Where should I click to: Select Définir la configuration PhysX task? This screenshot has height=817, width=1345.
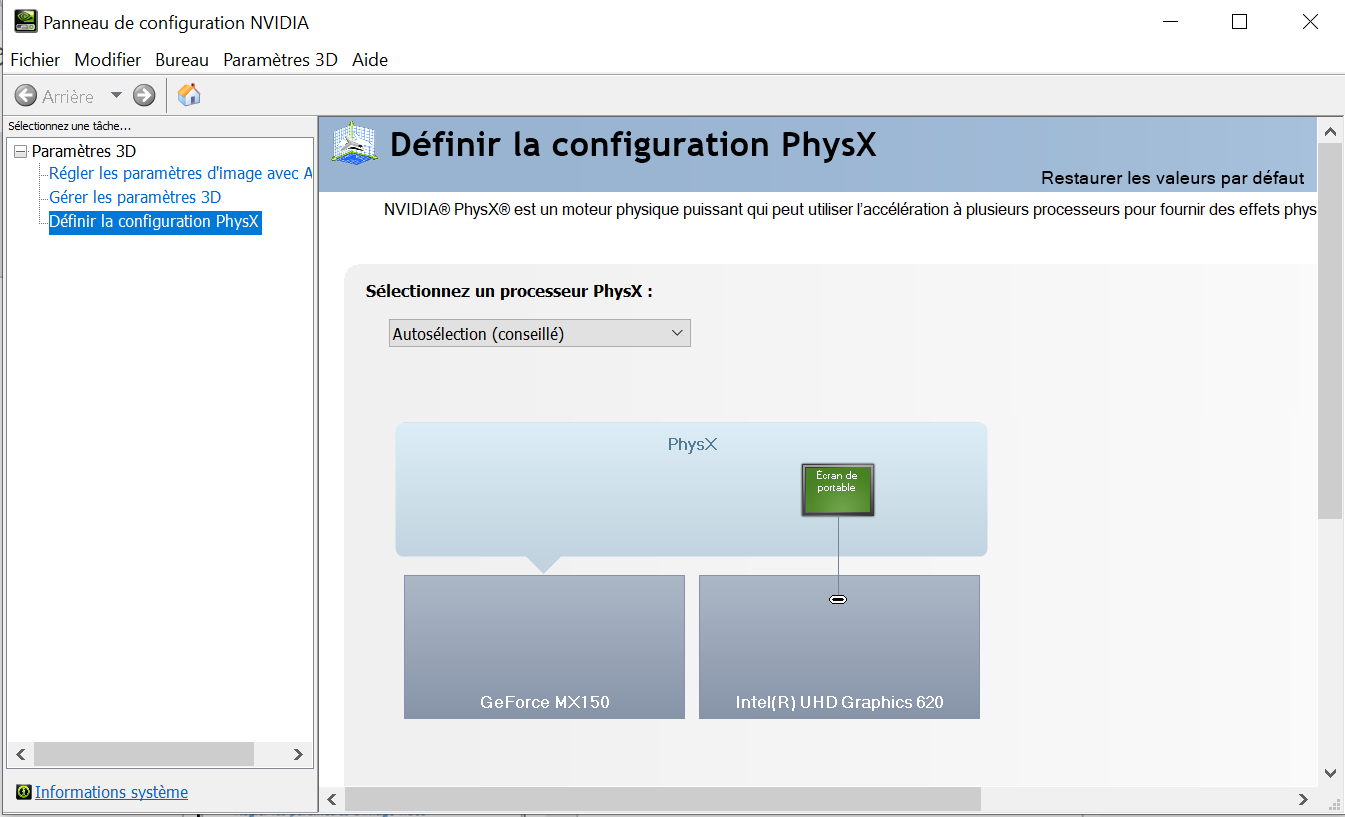pos(155,222)
